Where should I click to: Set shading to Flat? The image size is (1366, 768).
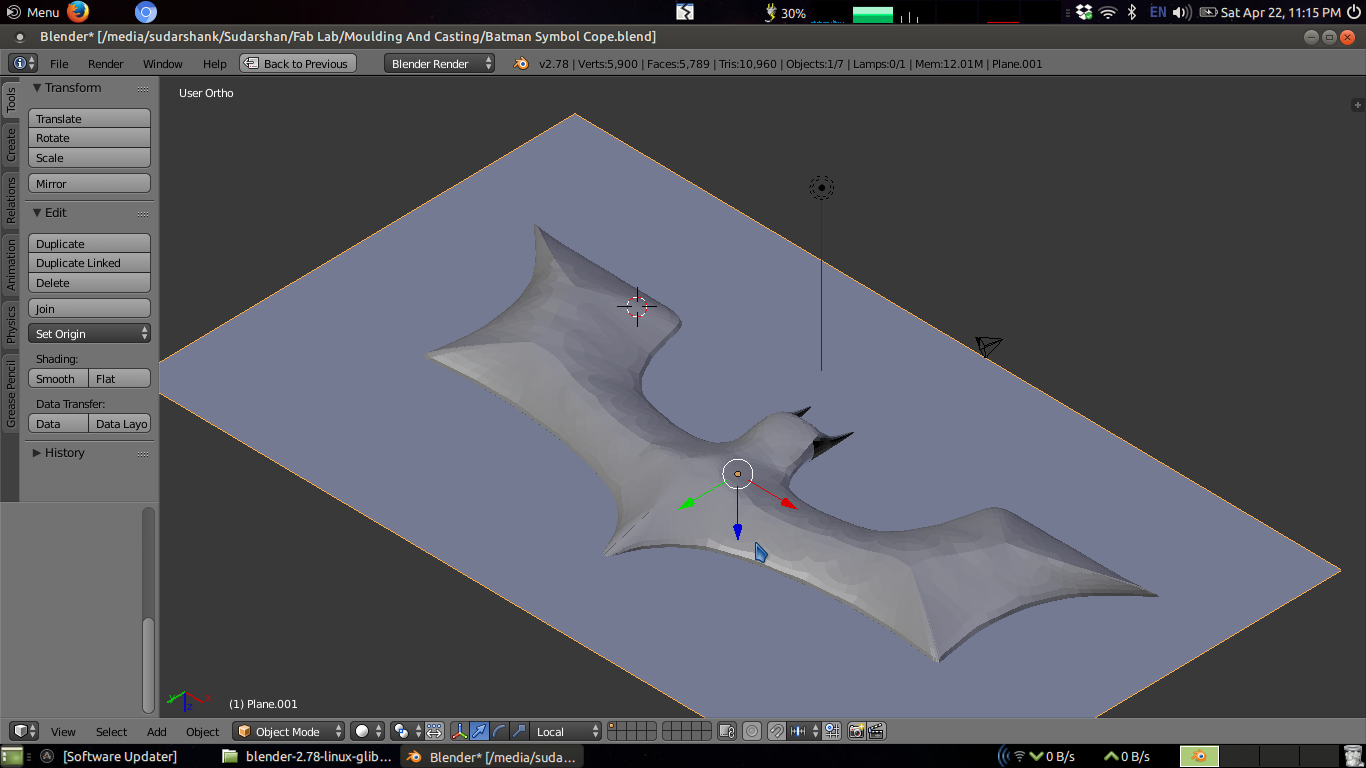pos(120,379)
